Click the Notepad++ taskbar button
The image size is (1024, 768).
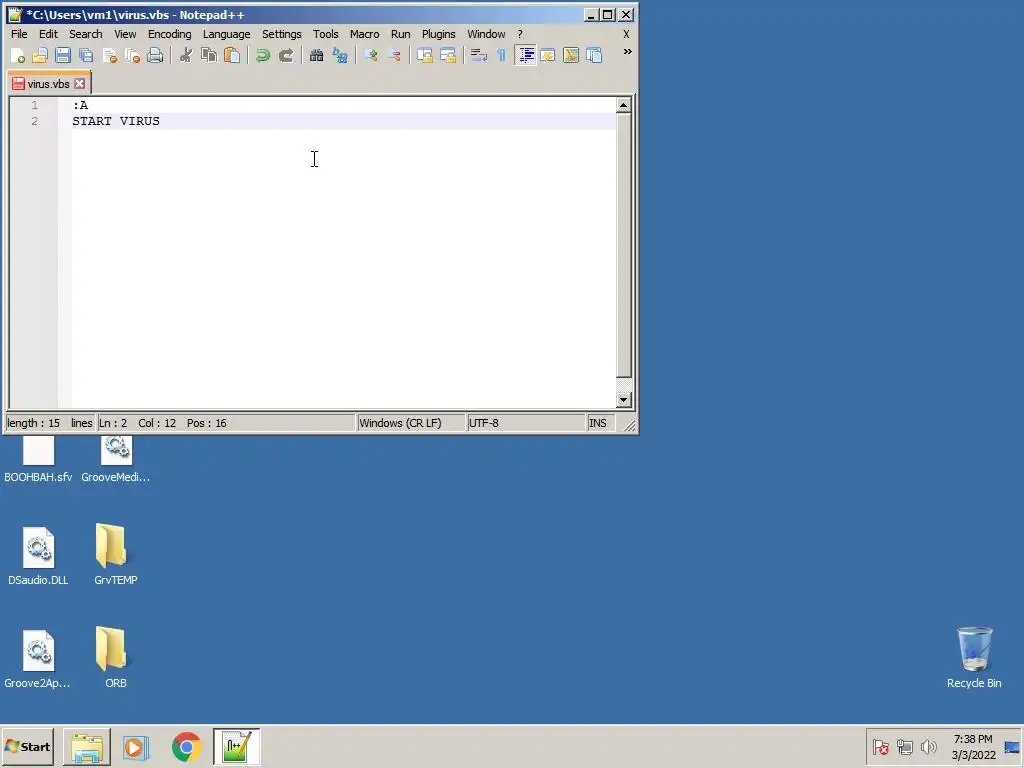pyautogui.click(x=236, y=746)
